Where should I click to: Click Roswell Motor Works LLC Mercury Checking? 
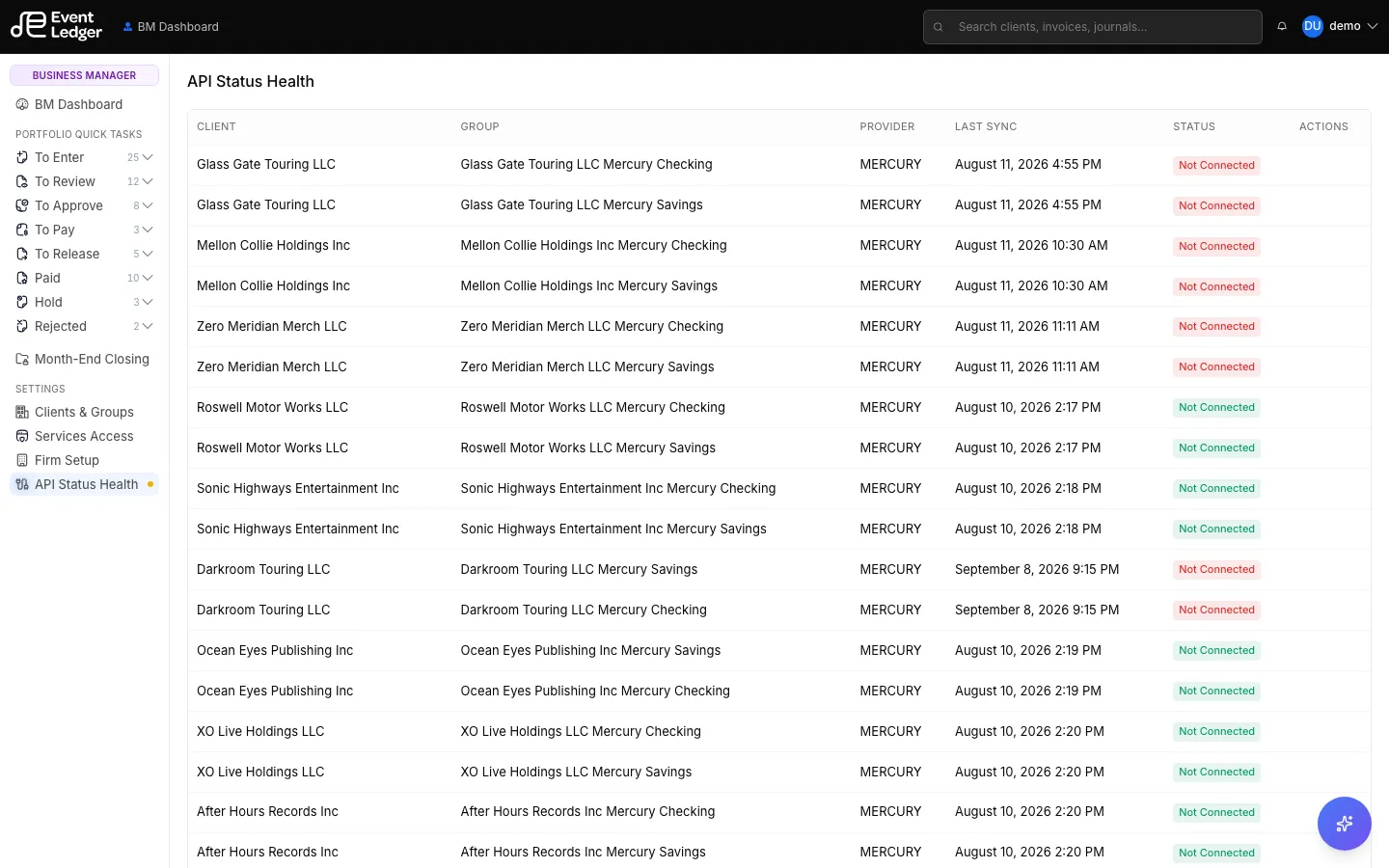592,407
